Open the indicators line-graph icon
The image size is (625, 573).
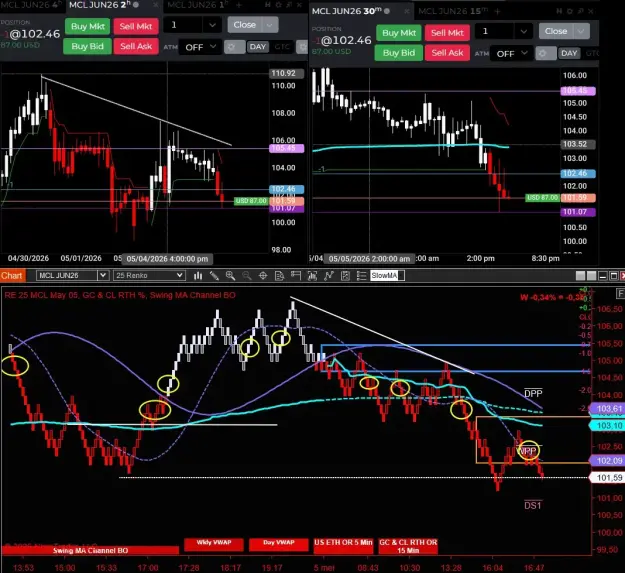point(329,275)
